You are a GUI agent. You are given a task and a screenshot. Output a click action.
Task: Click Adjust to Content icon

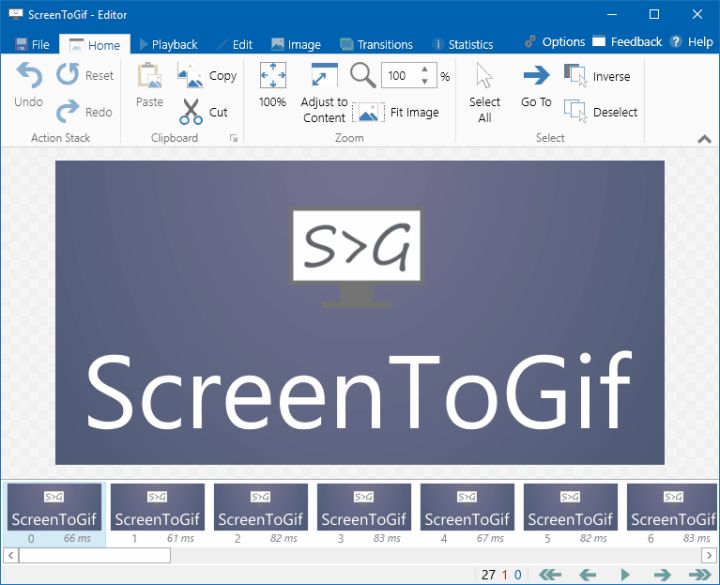click(324, 76)
